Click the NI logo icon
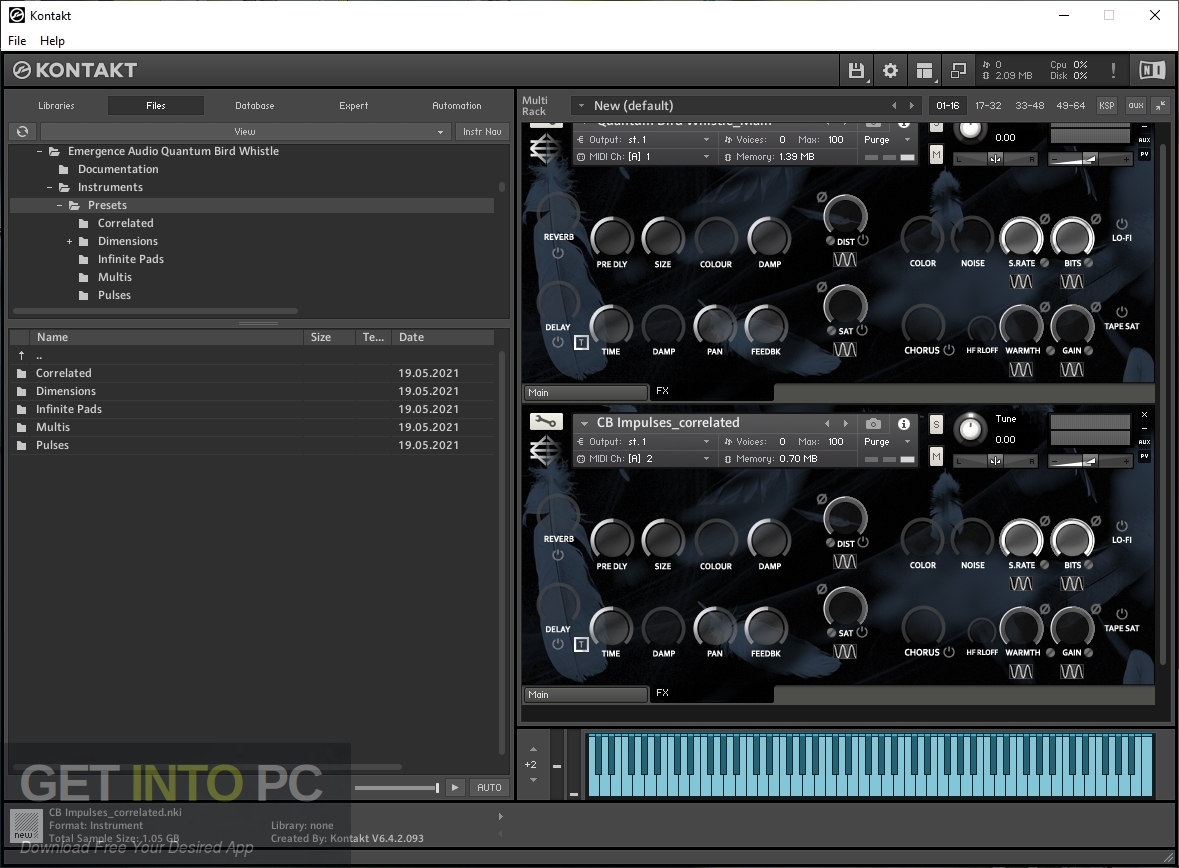The image size is (1179, 868). click(1152, 71)
